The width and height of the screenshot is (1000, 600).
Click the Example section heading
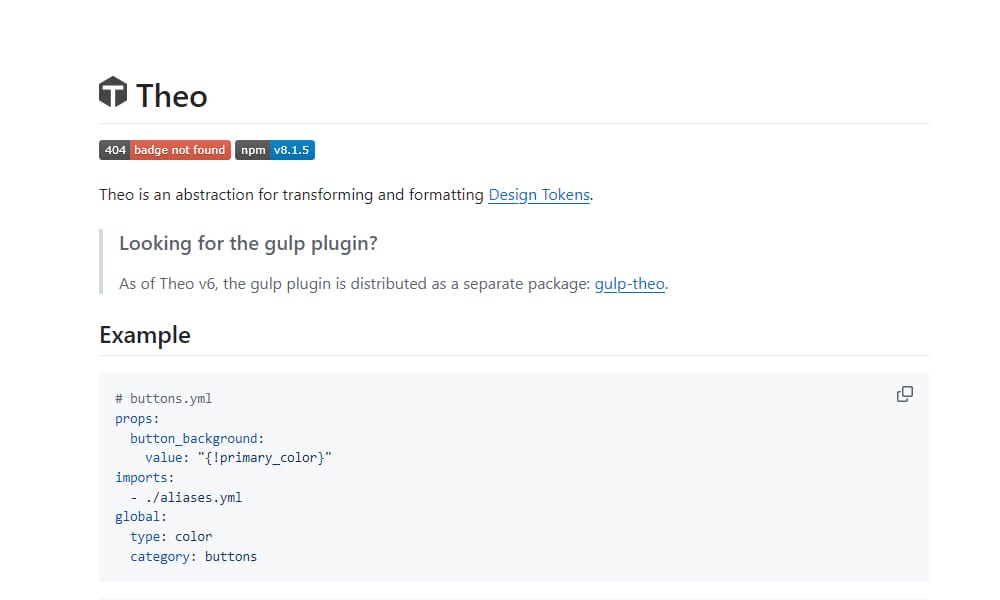(x=145, y=335)
